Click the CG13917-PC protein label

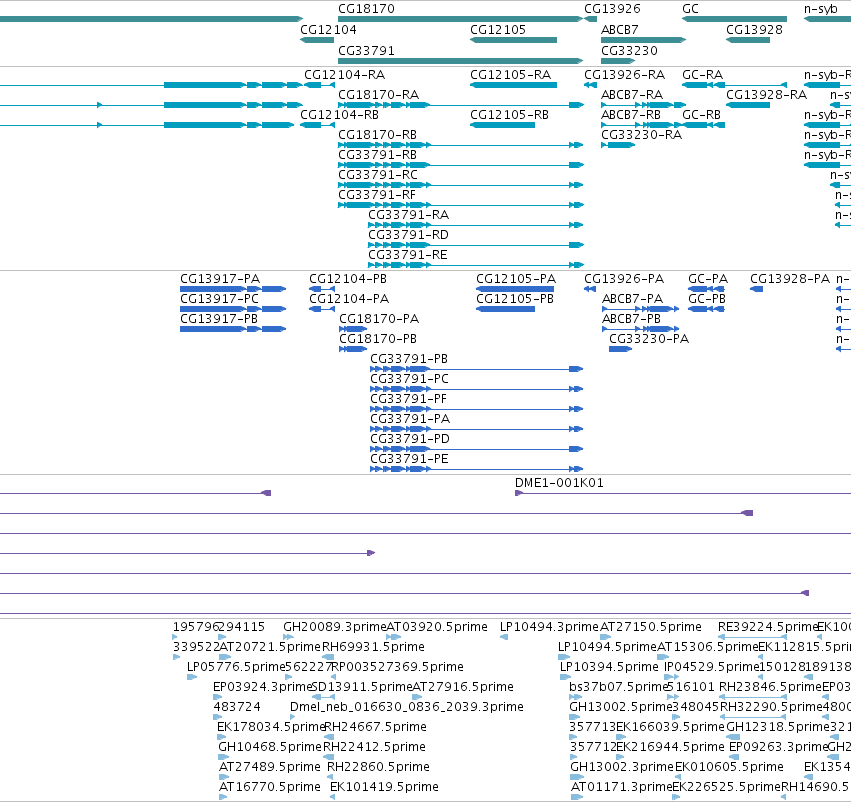tap(220, 299)
